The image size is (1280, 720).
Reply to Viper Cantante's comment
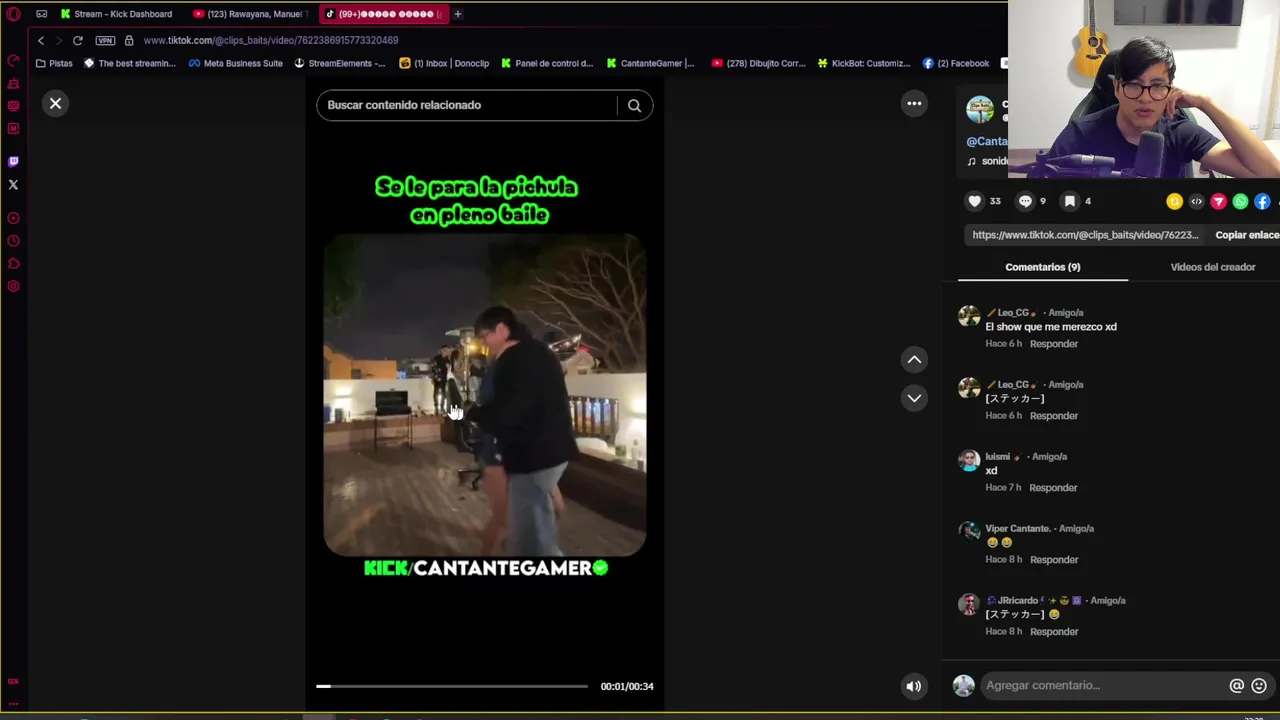[1054, 560]
